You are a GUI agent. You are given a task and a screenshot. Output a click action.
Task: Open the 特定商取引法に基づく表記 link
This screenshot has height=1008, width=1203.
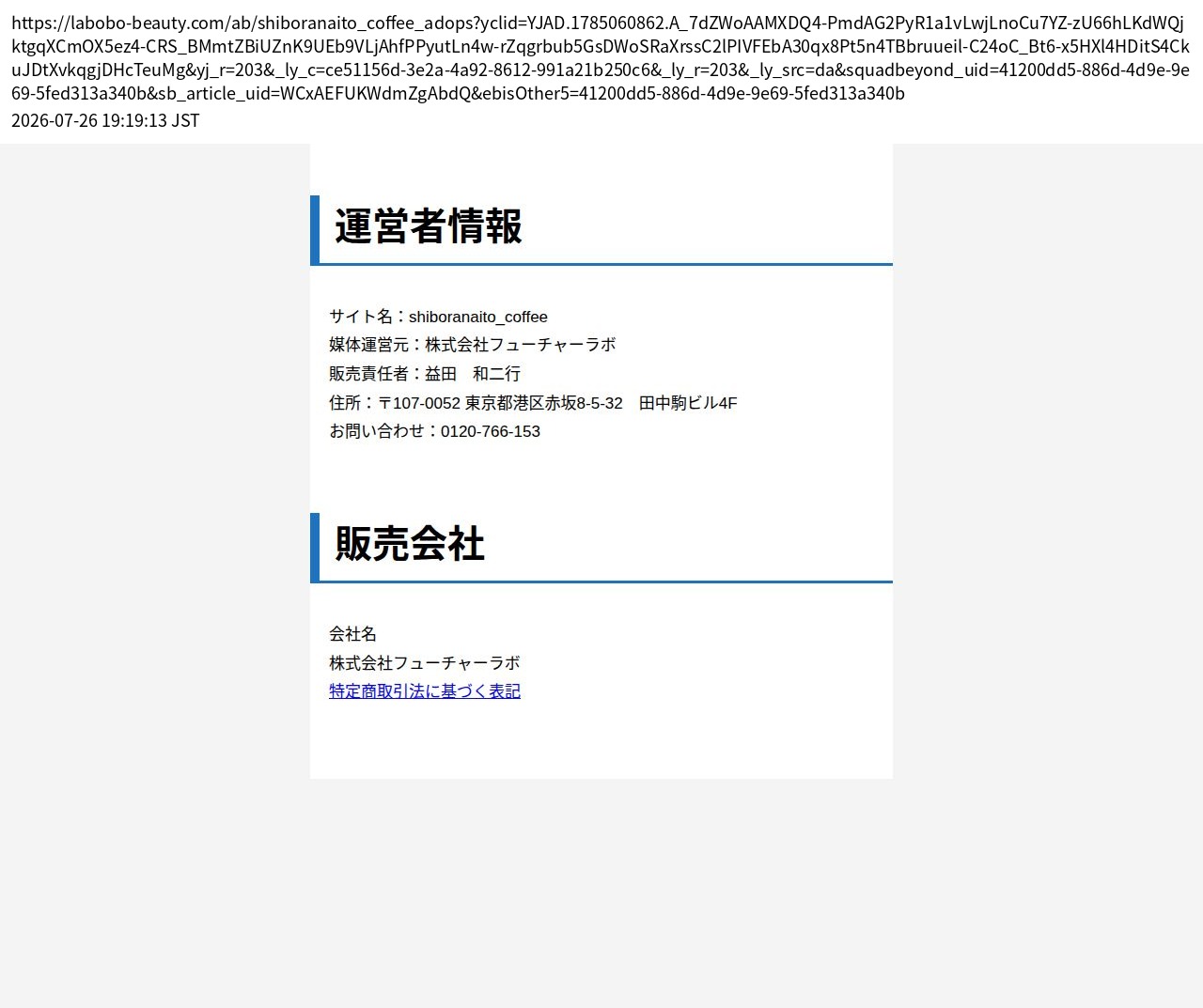point(425,691)
